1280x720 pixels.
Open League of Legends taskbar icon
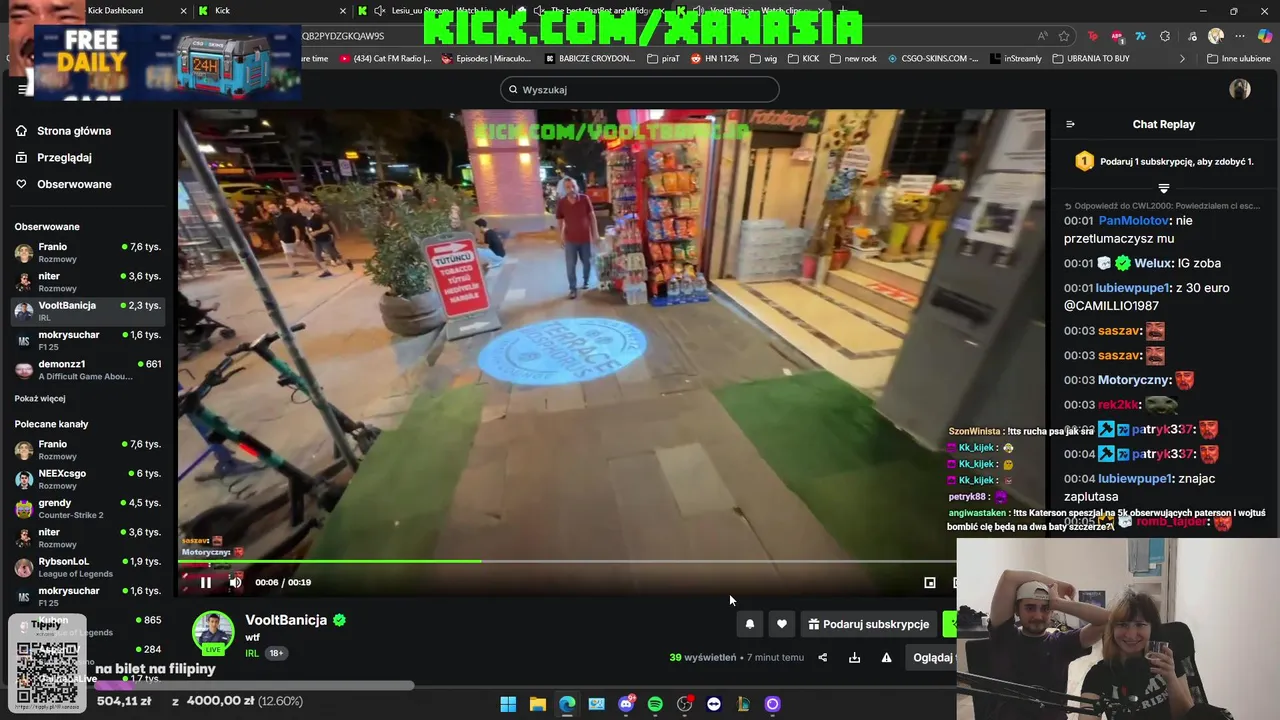point(743,704)
